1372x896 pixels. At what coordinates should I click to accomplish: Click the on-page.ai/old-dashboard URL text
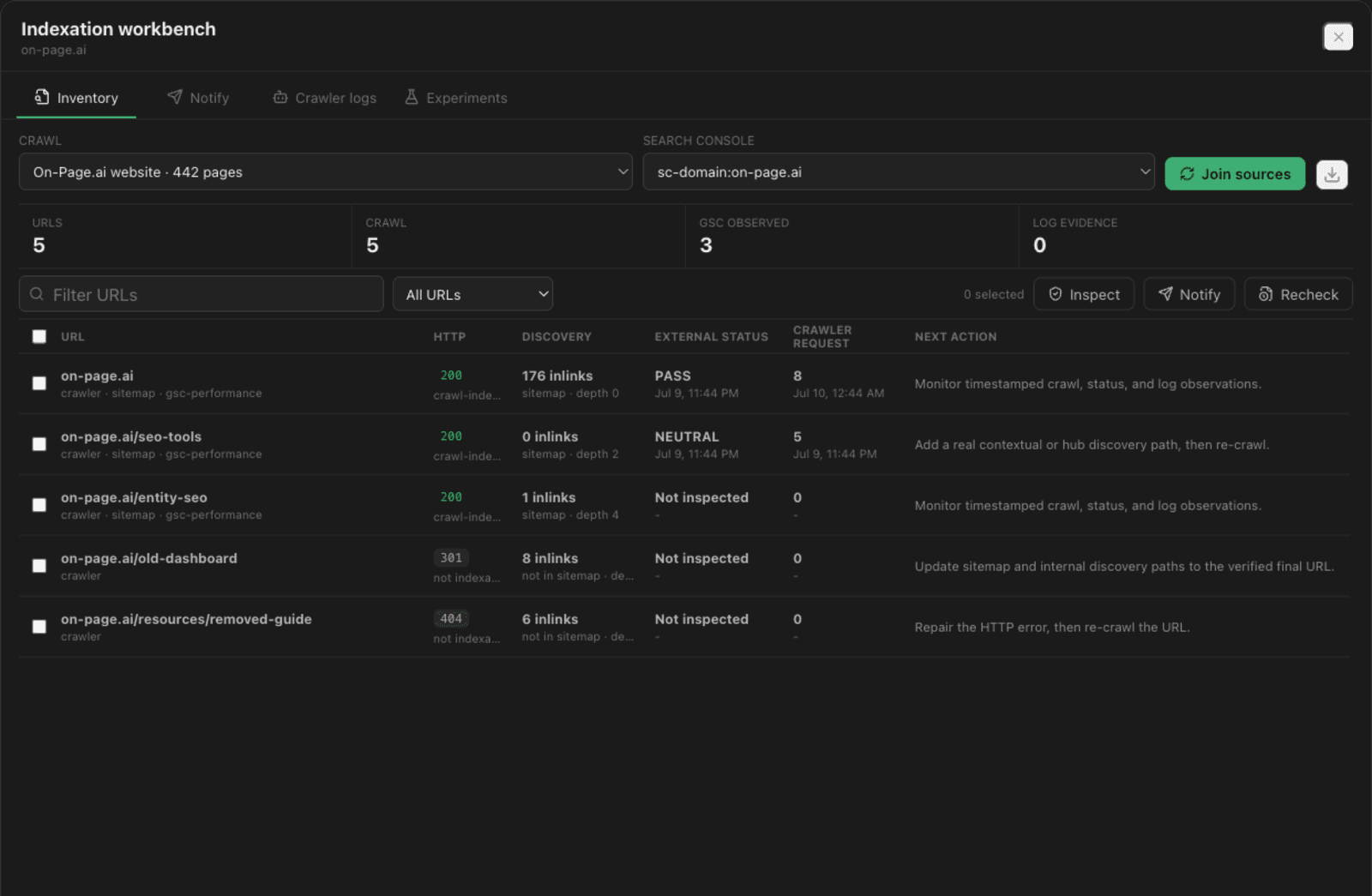(x=149, y=558)
